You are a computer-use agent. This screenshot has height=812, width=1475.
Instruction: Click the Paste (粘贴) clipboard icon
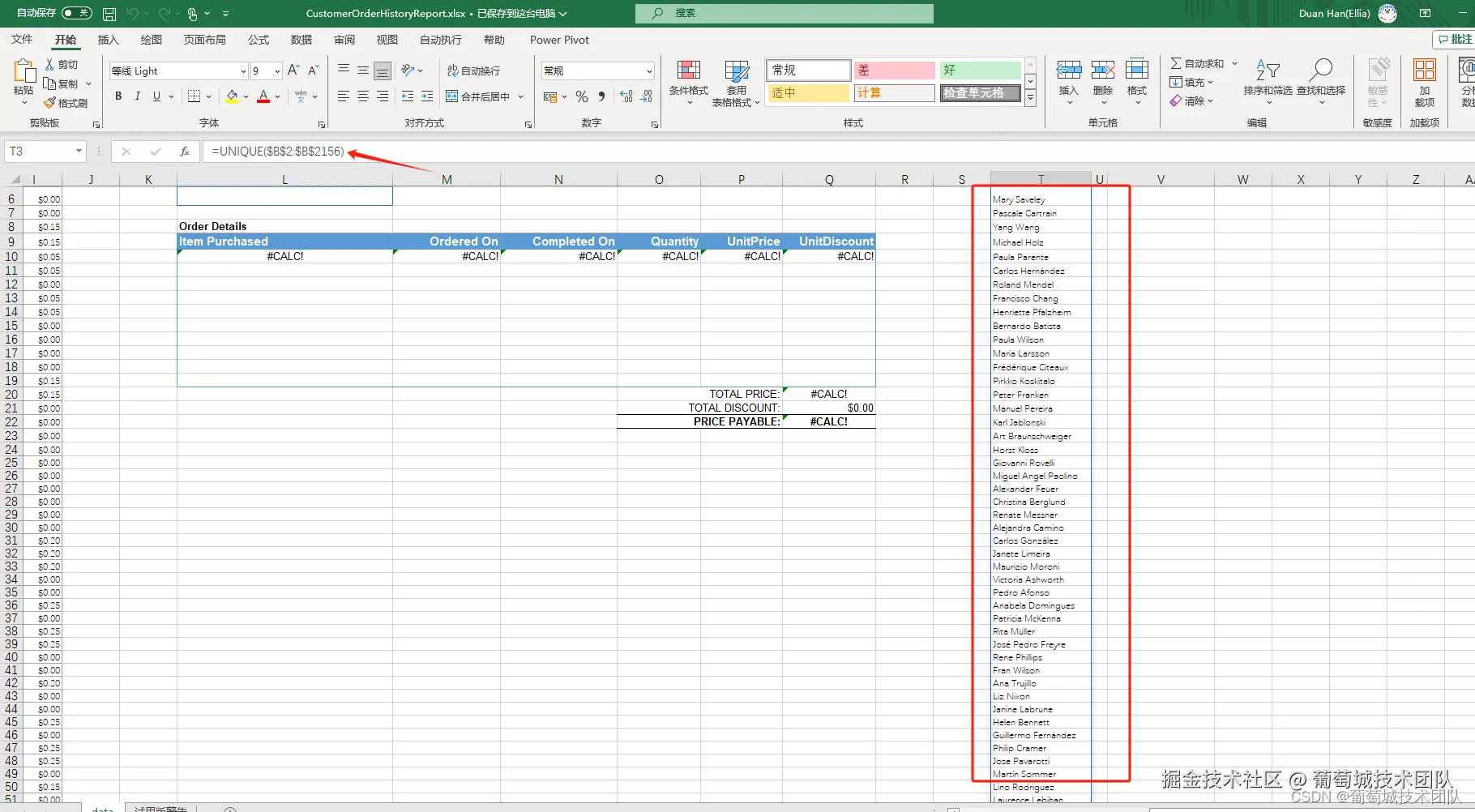coord(24,73)
